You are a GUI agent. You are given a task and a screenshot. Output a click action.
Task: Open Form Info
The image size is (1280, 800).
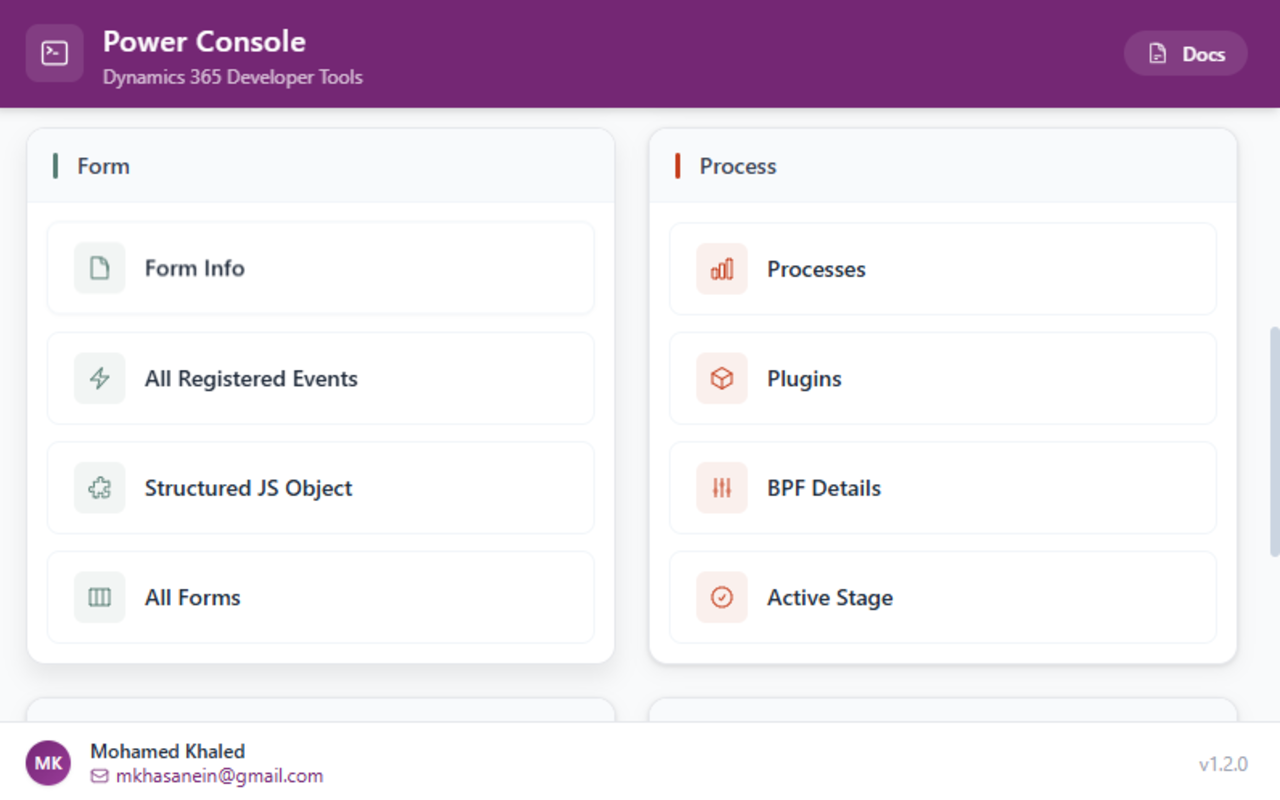321,268
